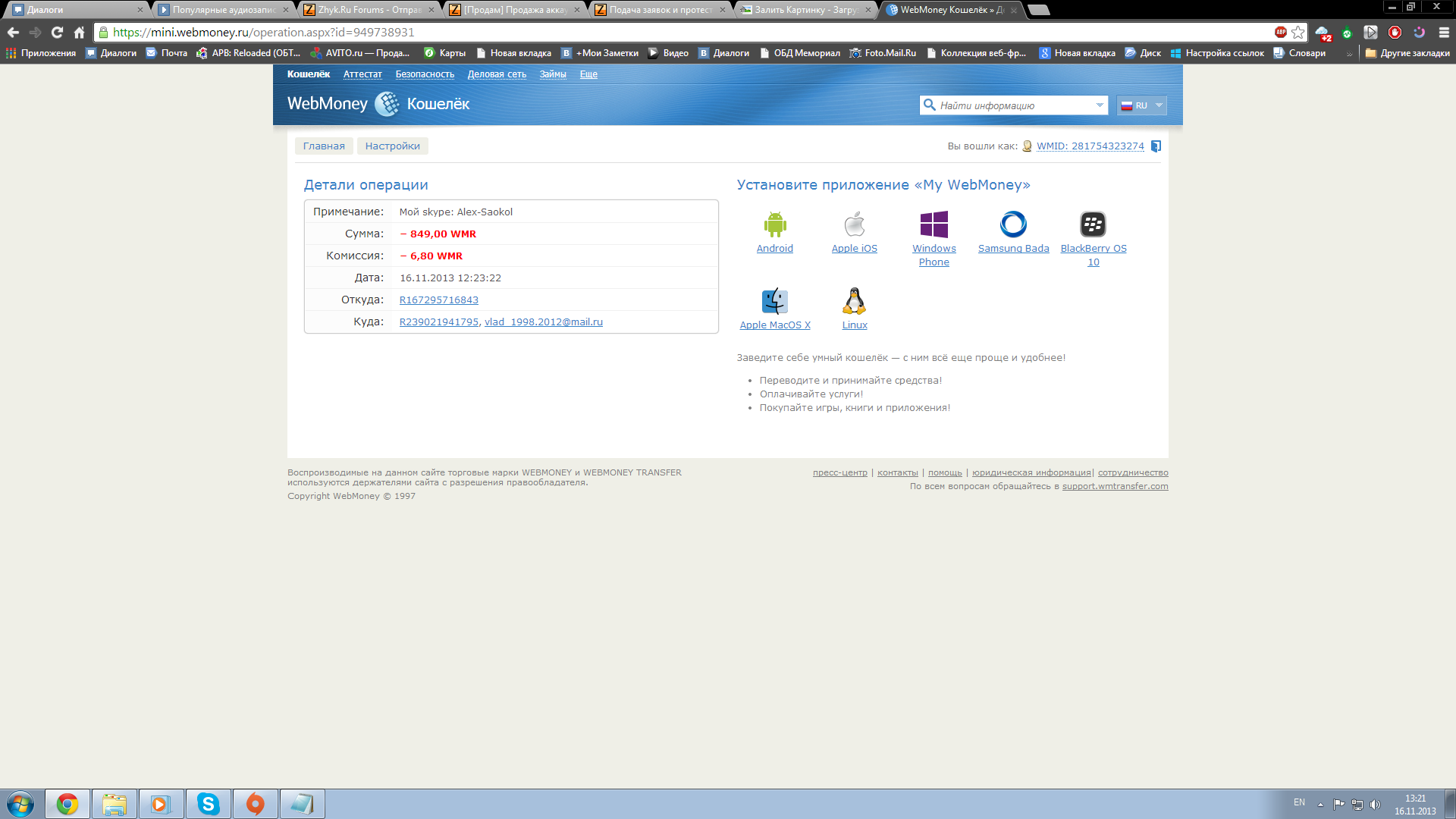Open the контакты footer link
The width and height of the screenshot is (1456, 819).
897,473
